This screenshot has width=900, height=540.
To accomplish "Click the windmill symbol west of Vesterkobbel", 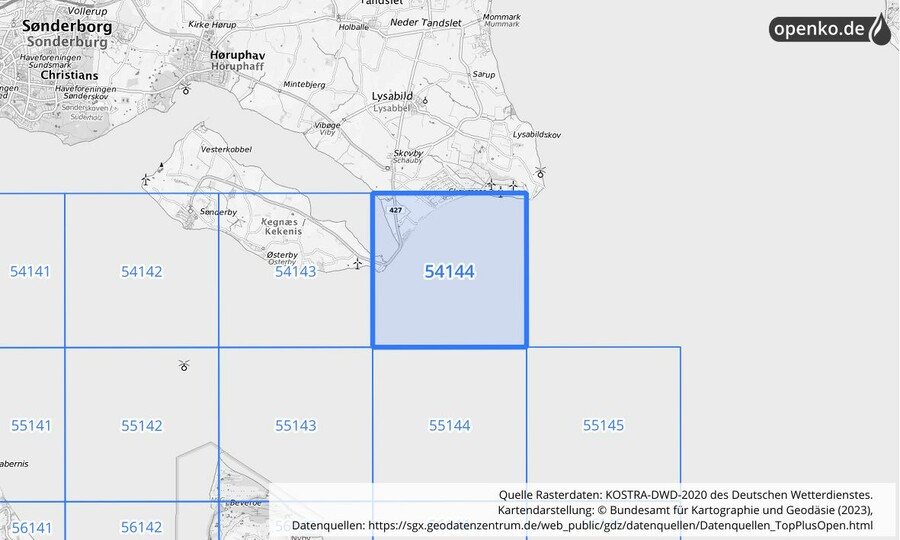I will pos(146,180).
